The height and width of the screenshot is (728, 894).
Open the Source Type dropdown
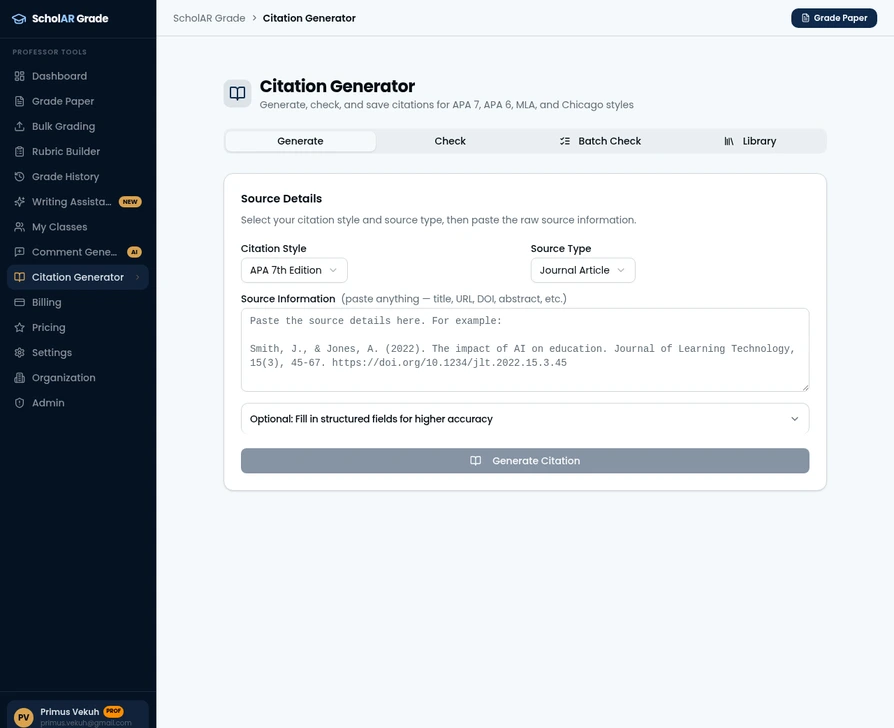(x=583, y=270)
